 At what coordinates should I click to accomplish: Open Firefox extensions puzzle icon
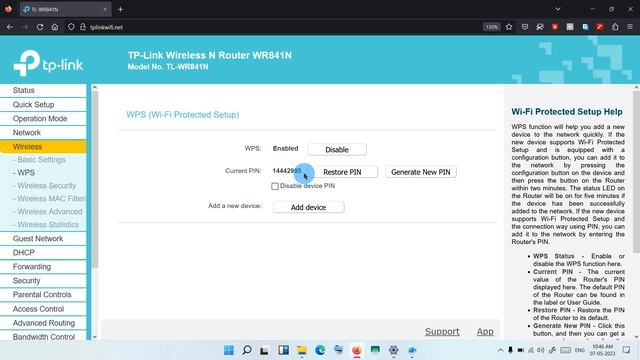pos(615,27)
